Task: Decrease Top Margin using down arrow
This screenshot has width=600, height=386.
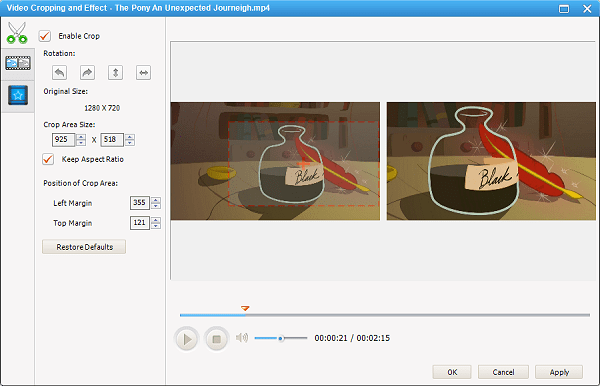Action: click(x=156, y=226)
